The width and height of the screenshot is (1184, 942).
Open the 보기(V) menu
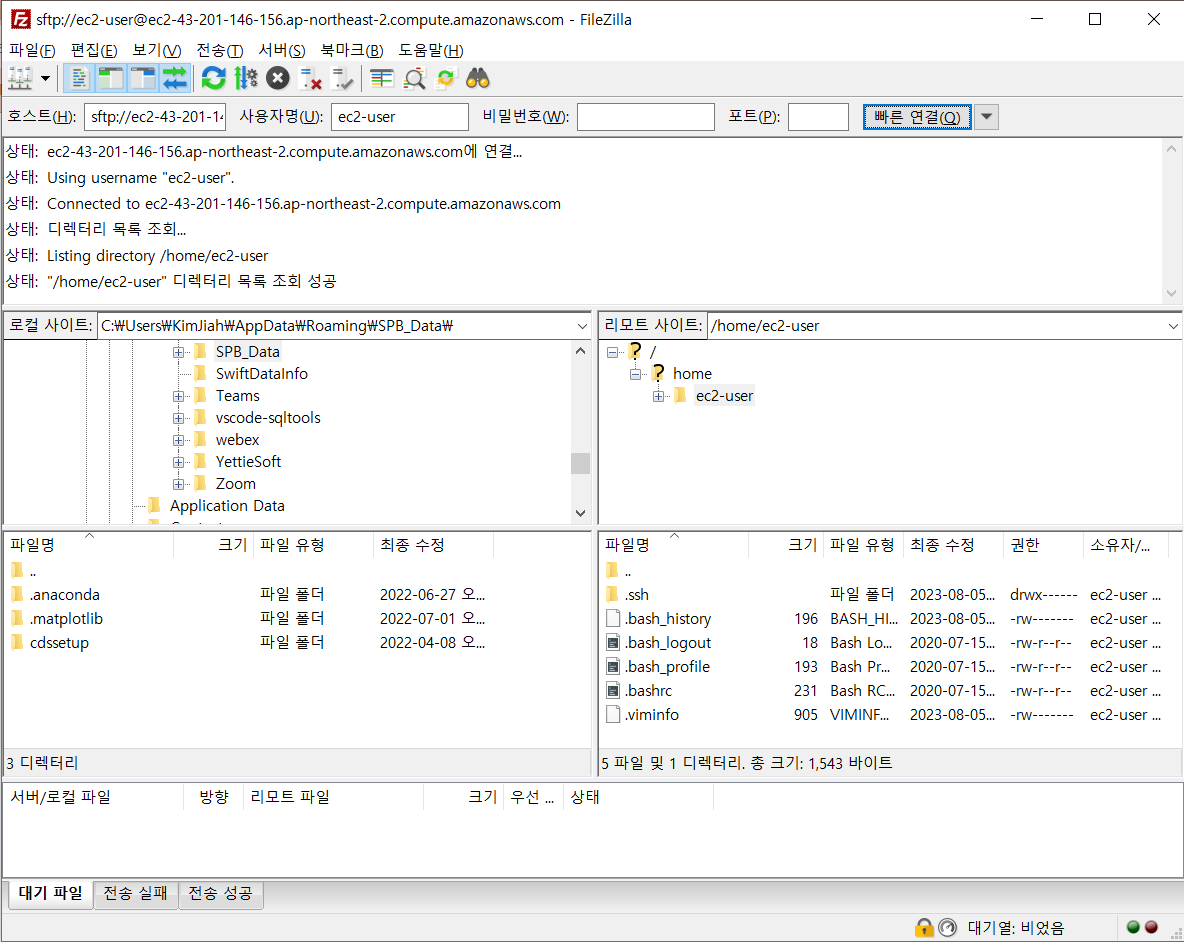point(157,51)
